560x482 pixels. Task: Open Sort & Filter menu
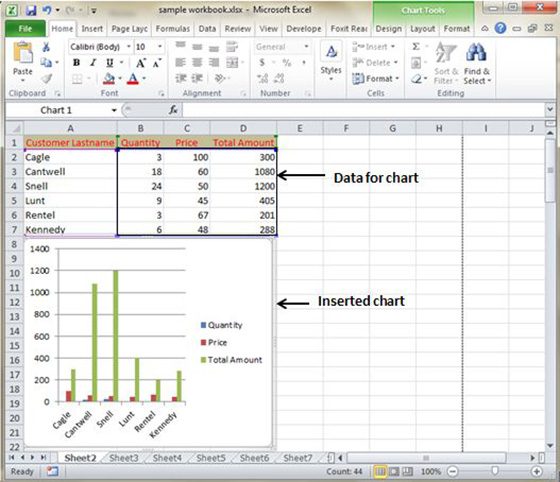click(446, 64)
